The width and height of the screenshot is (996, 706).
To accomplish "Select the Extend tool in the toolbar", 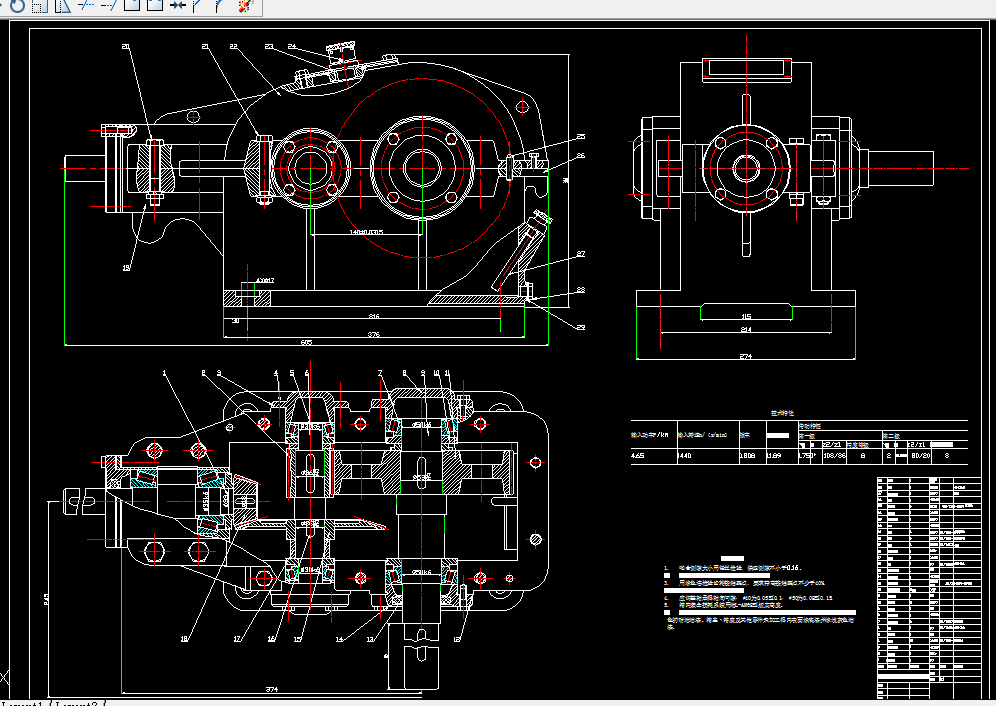I will pyautogui.click(x=109, y=5).
